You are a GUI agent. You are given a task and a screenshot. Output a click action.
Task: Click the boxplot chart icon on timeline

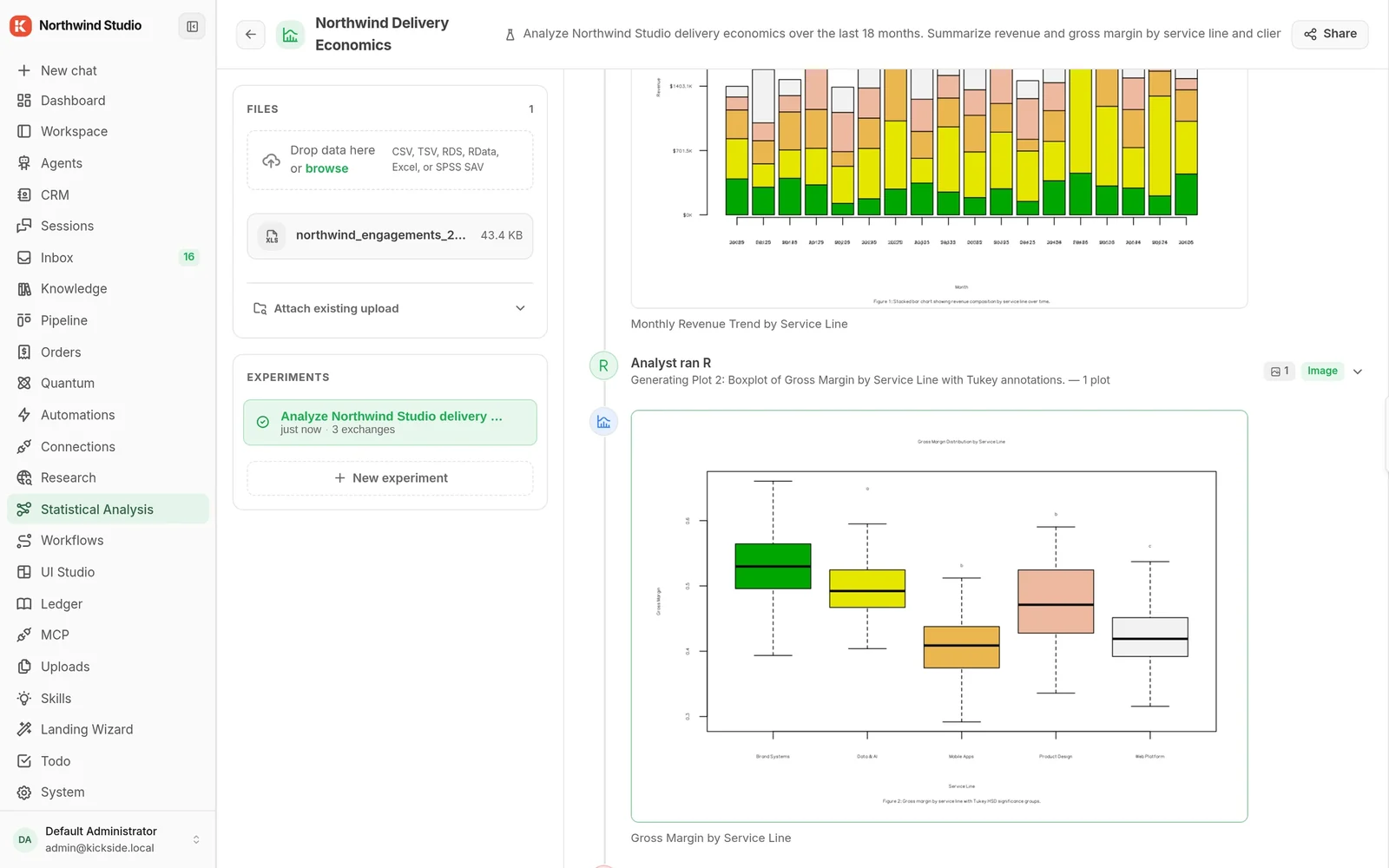click(603, 422)
